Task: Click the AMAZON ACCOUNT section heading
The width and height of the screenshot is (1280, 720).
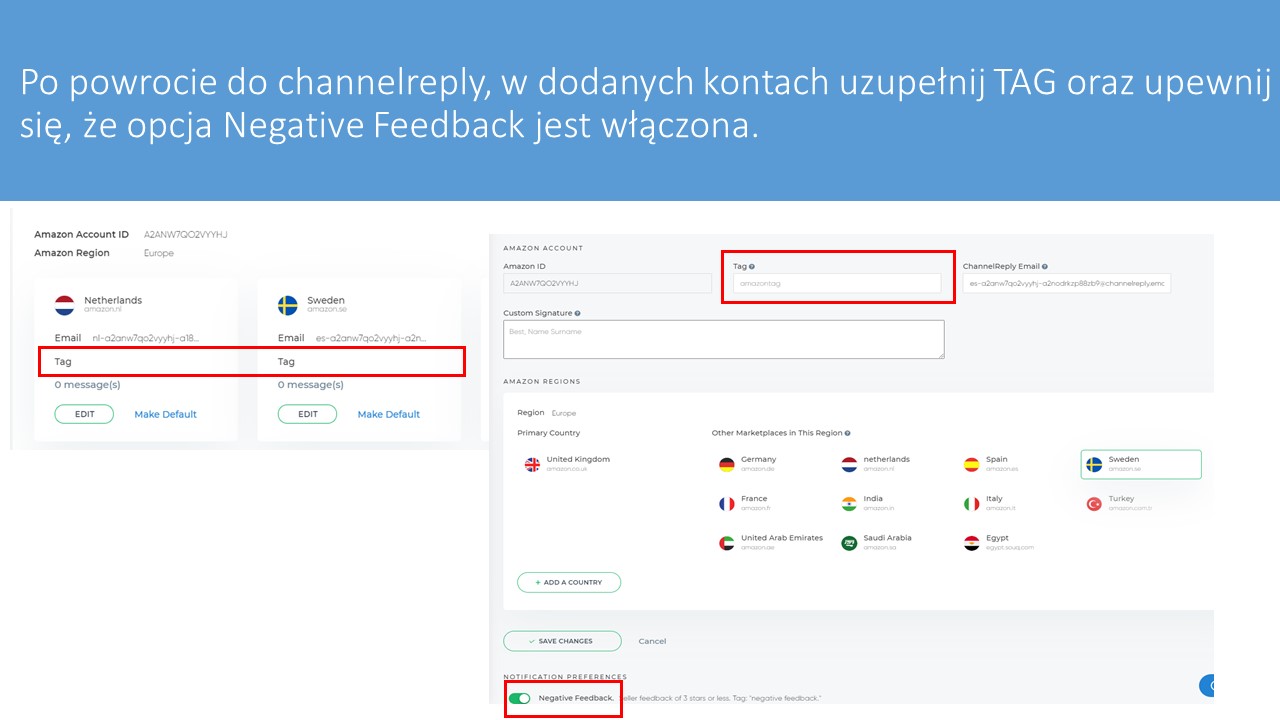Action: point(543,248)
